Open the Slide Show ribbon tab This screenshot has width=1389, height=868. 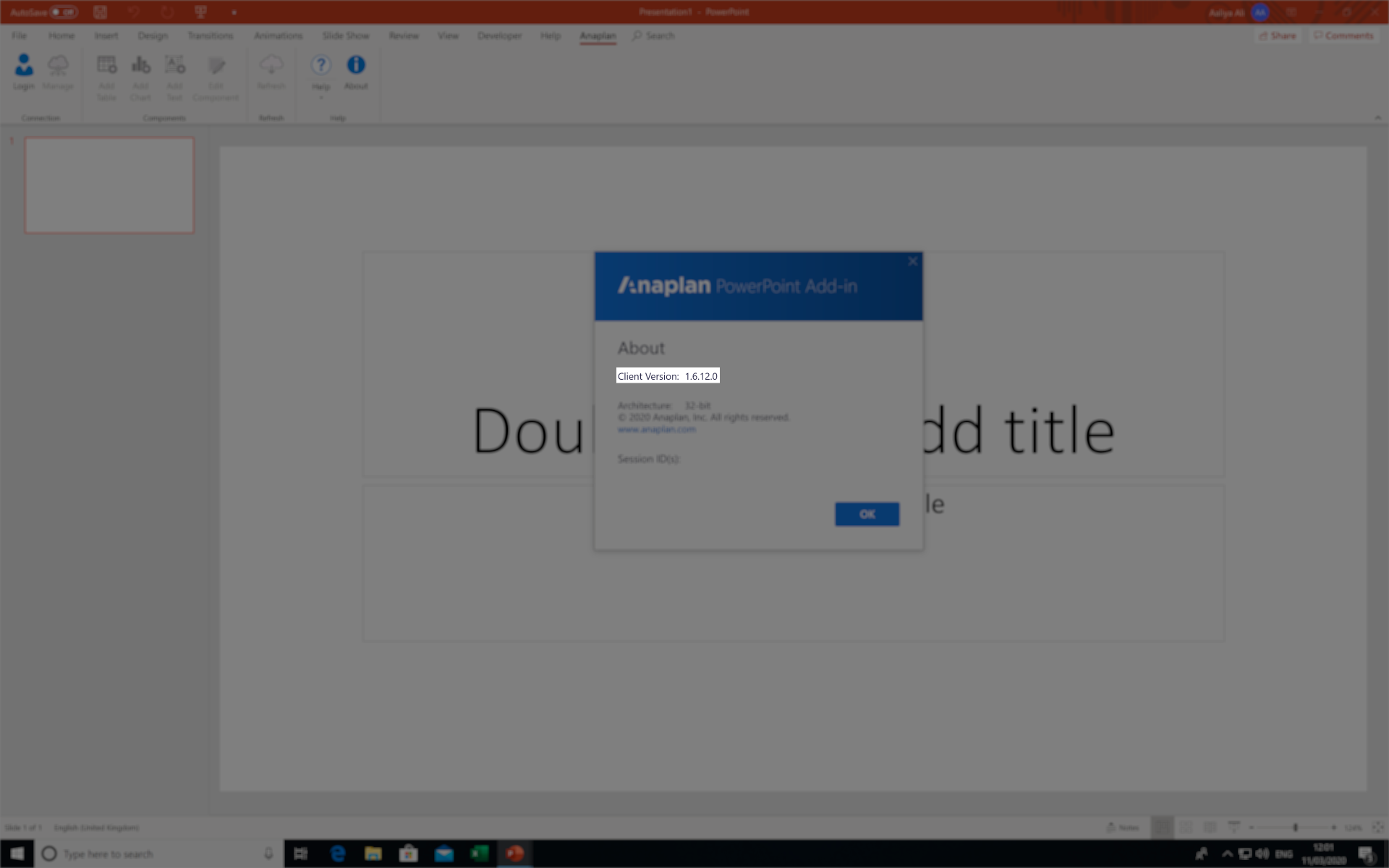tap(346, 35)
